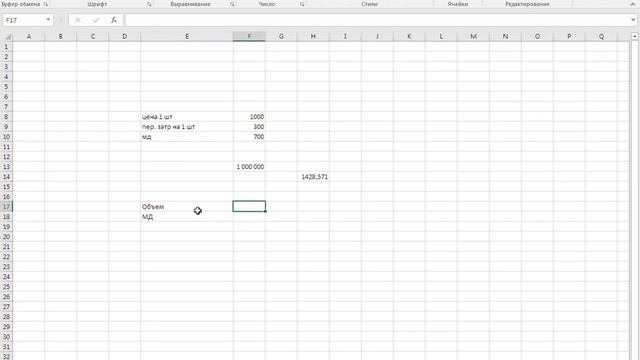640x360 pixels.
Task: Open Insert Function with the fx icon
Action: (x=114, y=20)
